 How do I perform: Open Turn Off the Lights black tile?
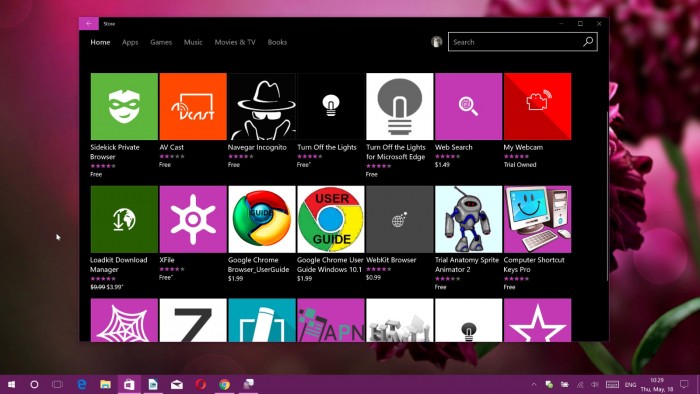[330, 106]
